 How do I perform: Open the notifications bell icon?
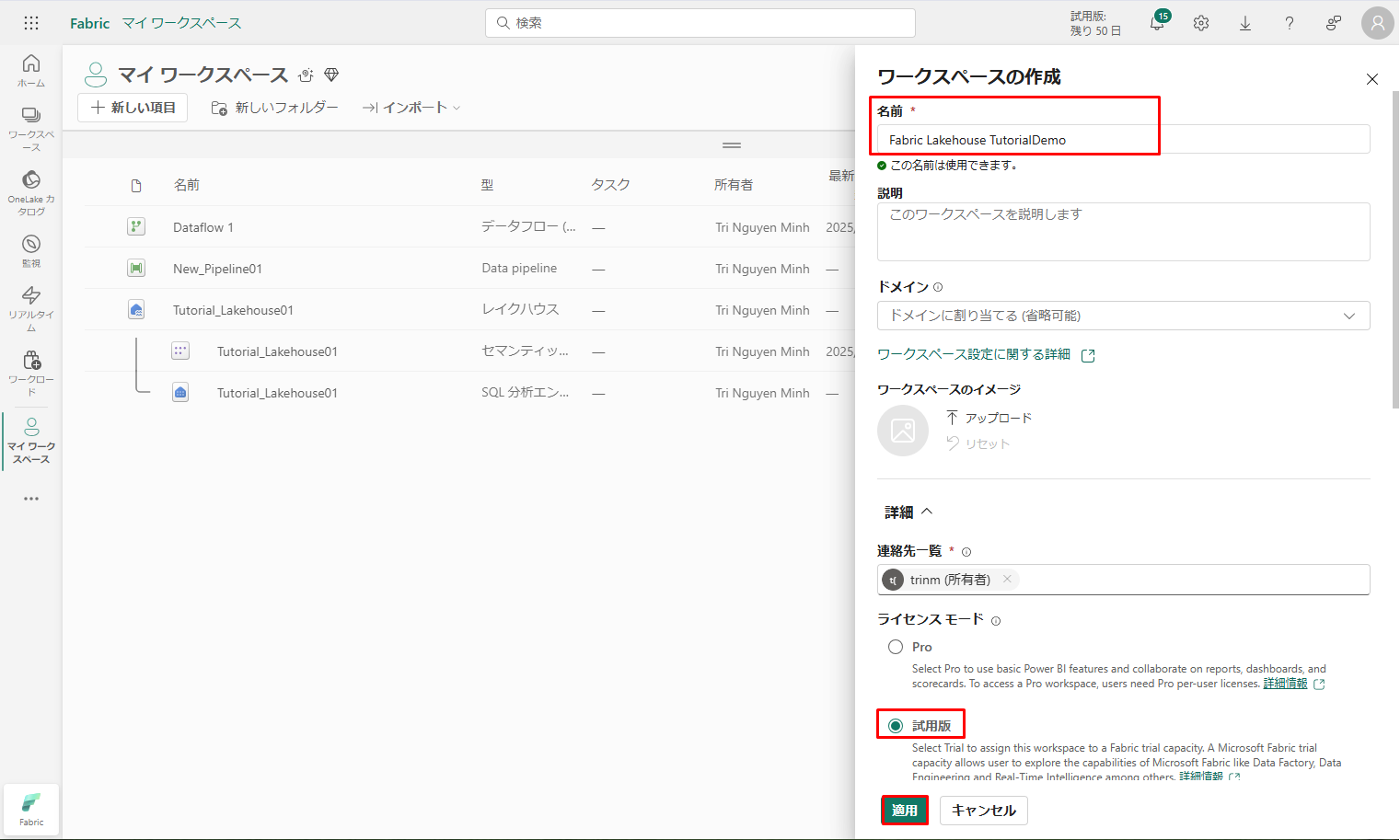pyautogui.click(x=1157, y=23)
